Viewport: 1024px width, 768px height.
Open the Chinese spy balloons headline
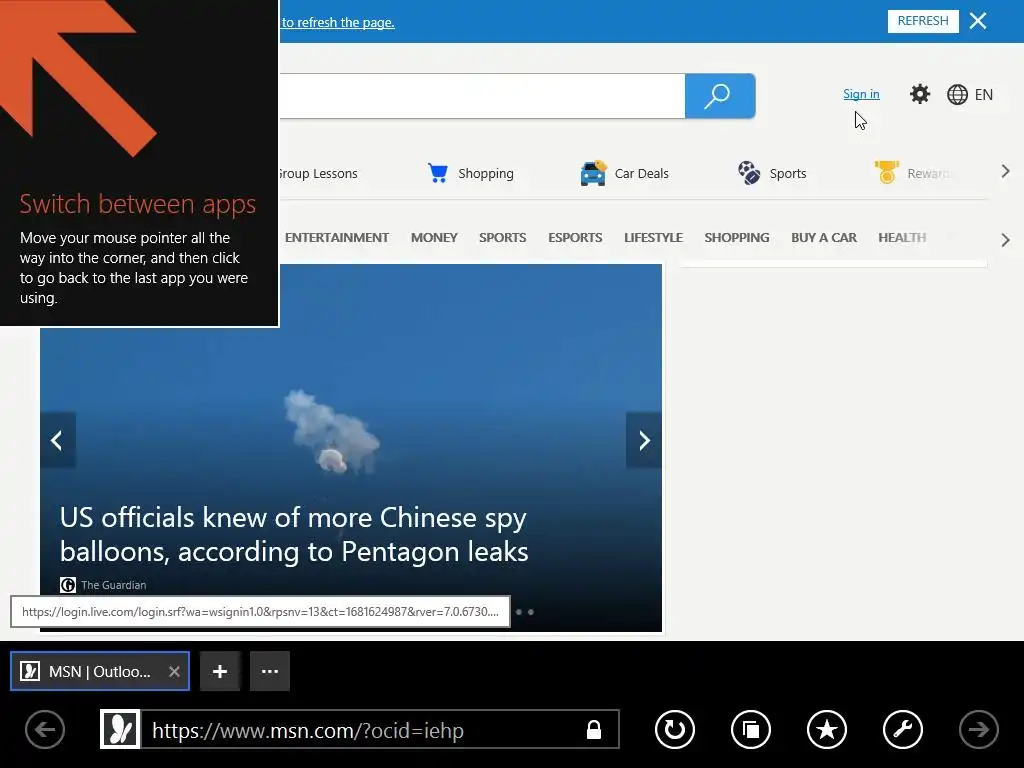pos(294,534)
